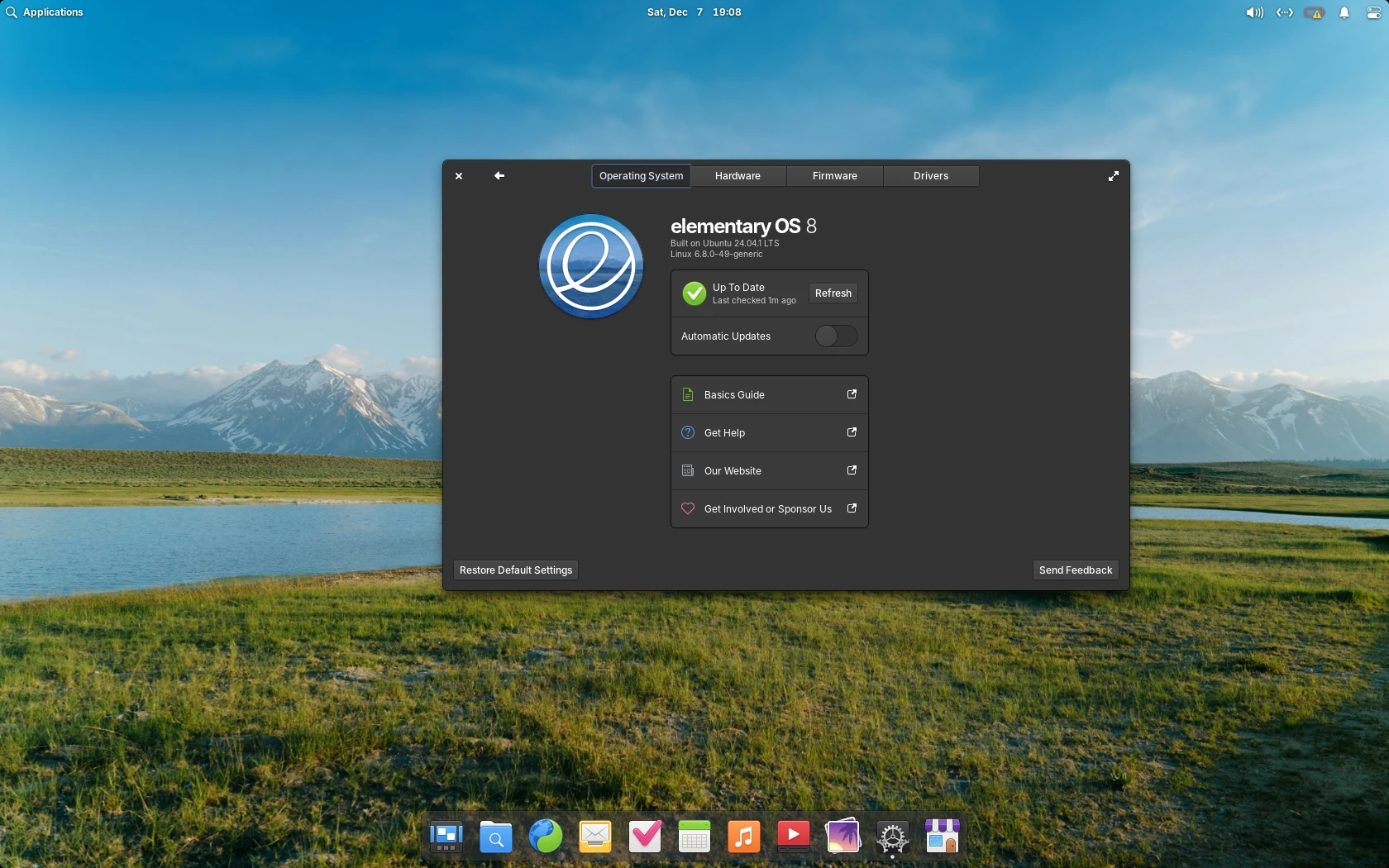The image size is (1389, 868).
Task: Click the battery warning indicator
Action: (x=1314, y=12)
